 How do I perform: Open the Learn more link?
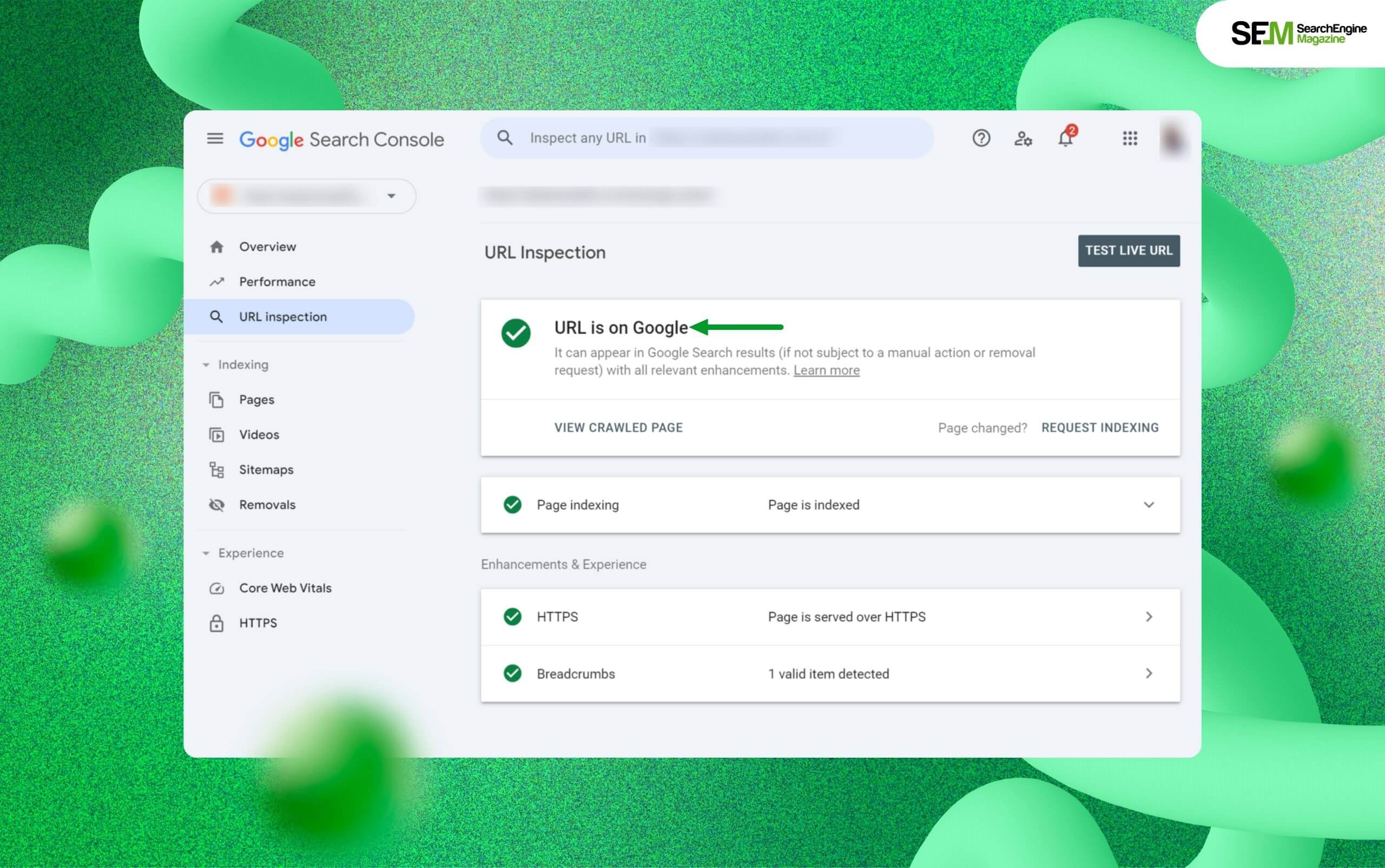826,370
